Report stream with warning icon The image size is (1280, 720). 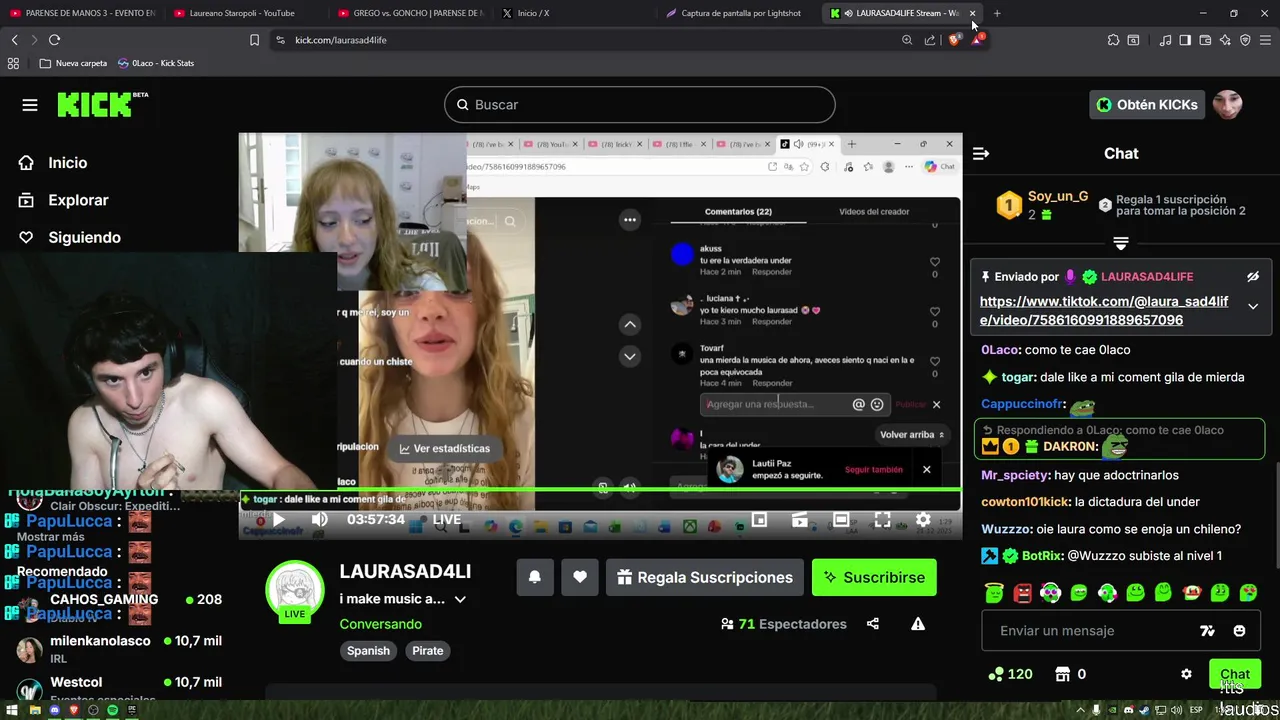tap(918, 624)
